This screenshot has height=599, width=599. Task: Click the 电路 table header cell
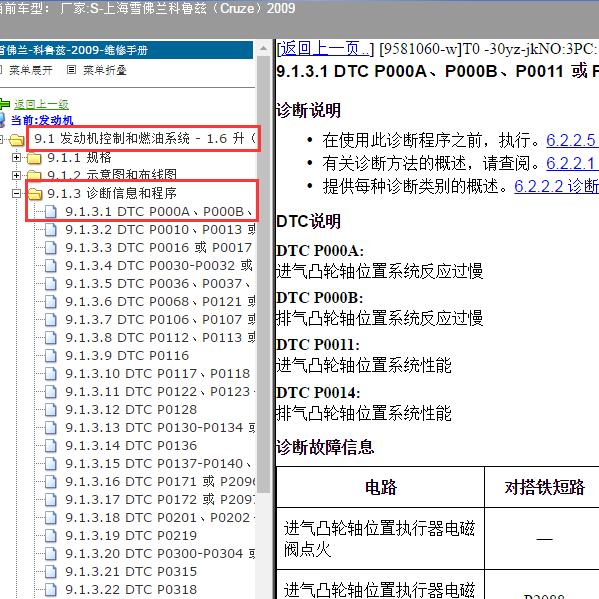(x=380, y=487)
